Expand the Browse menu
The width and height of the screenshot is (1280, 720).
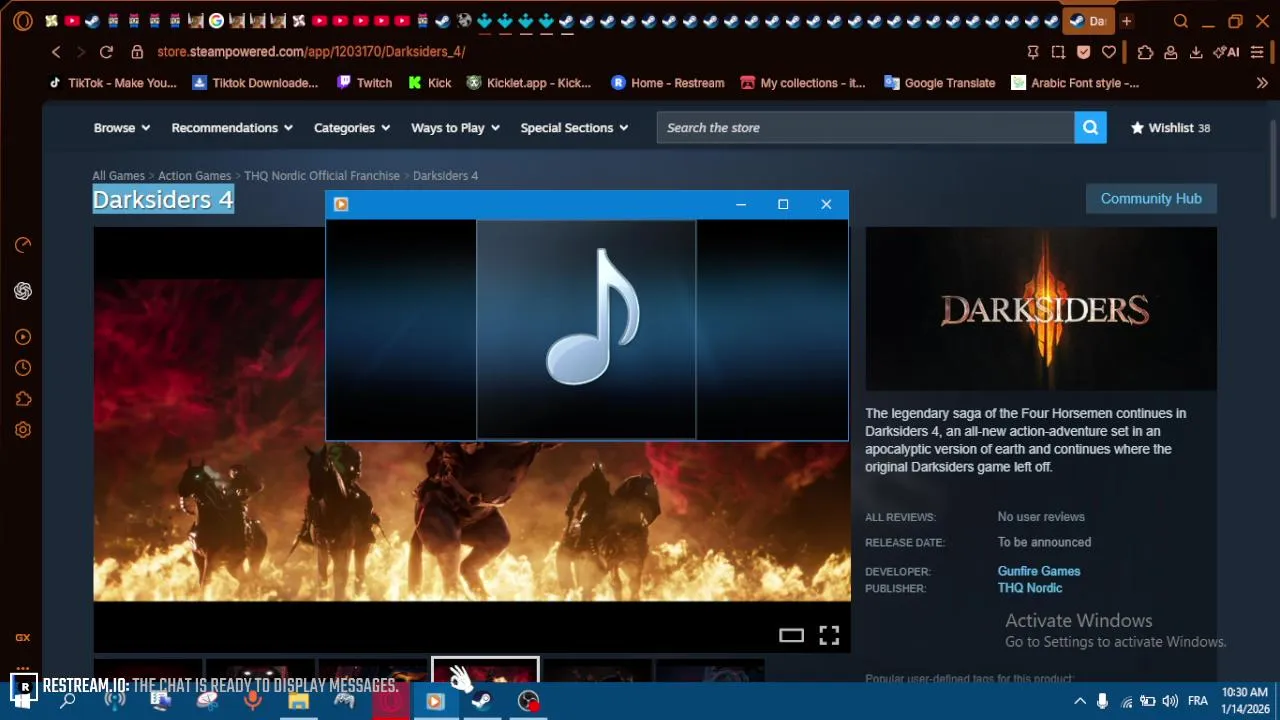click(121, 128)
